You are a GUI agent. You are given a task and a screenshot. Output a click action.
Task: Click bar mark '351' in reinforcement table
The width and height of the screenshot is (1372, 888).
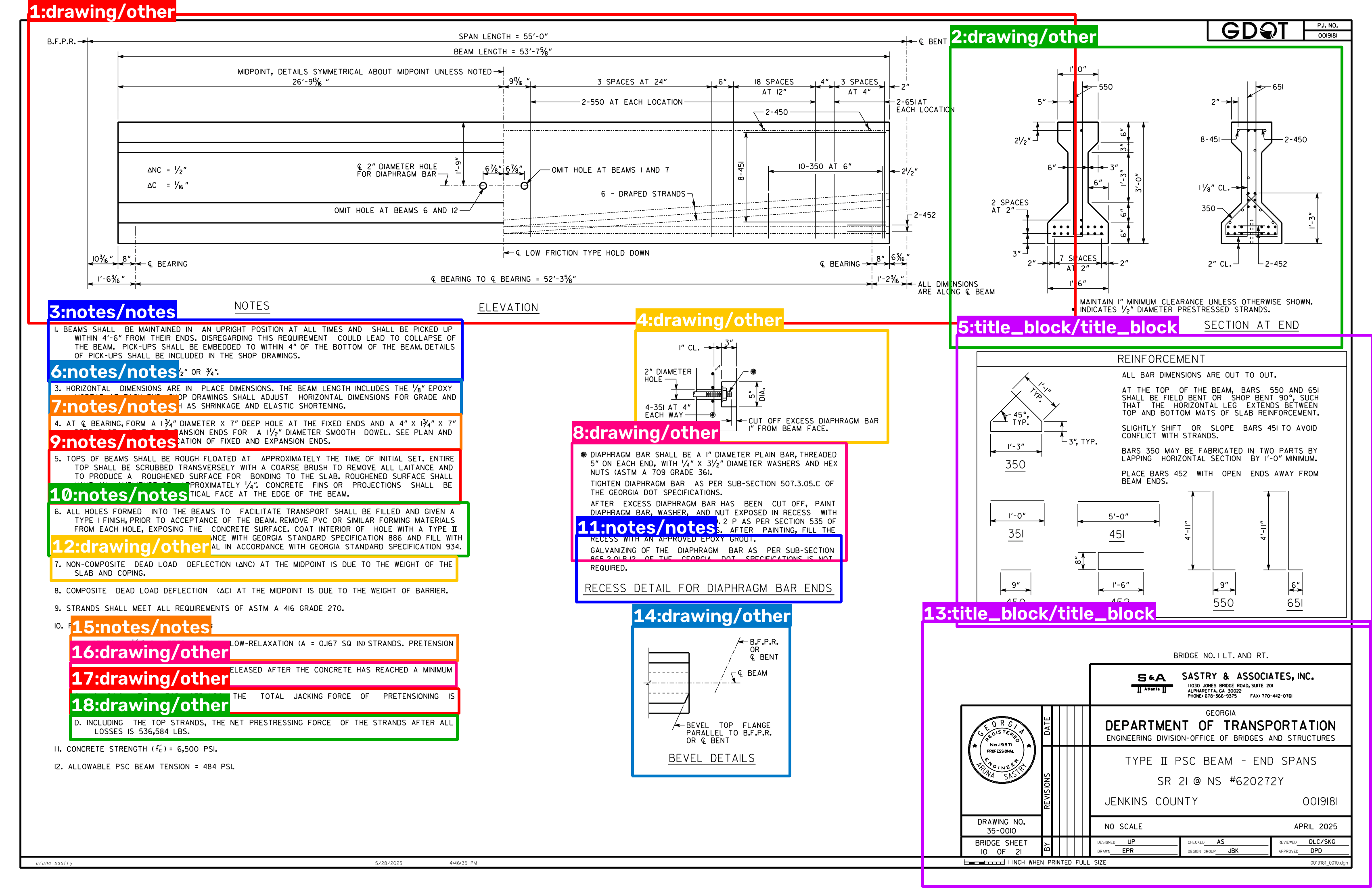tap(1016, 534)
